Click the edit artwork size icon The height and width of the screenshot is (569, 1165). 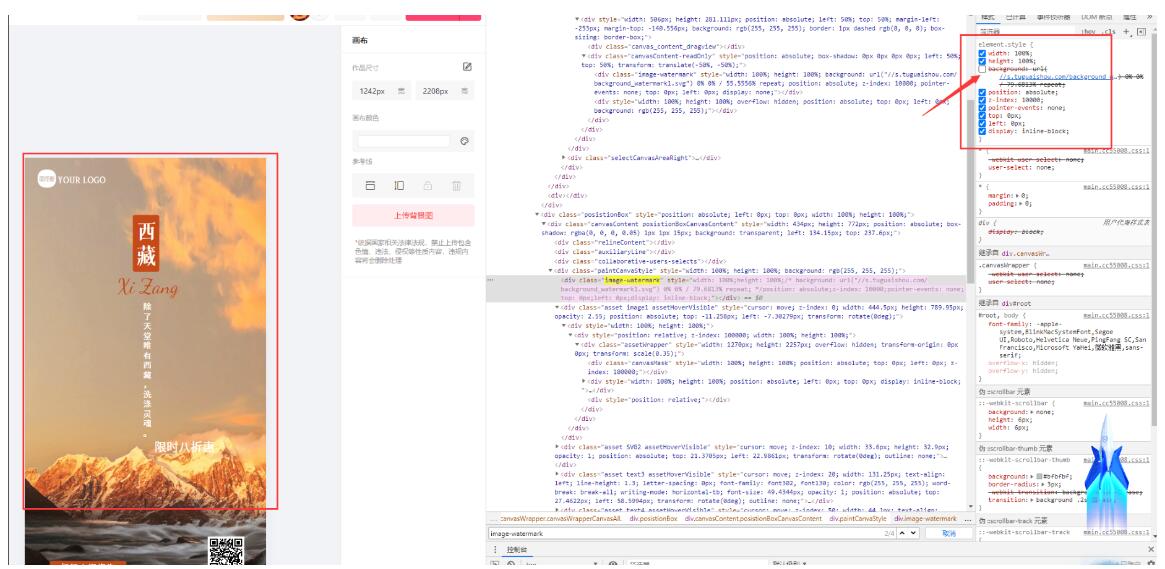[466, 66]
